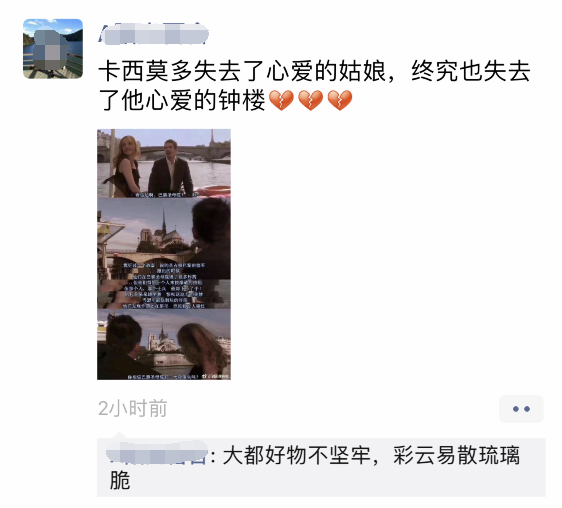Open the poster's blurred username link
562x508 pixels.
coord(153,34)
